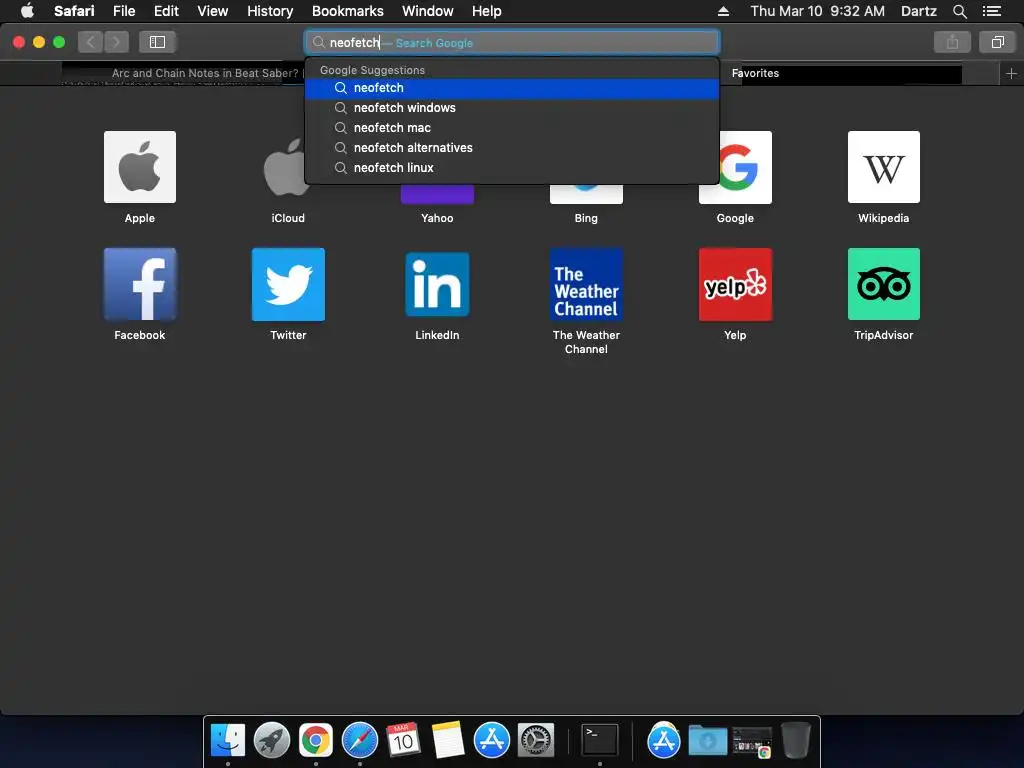
Task: Open the Safari app menu
Action: [74, 11]
